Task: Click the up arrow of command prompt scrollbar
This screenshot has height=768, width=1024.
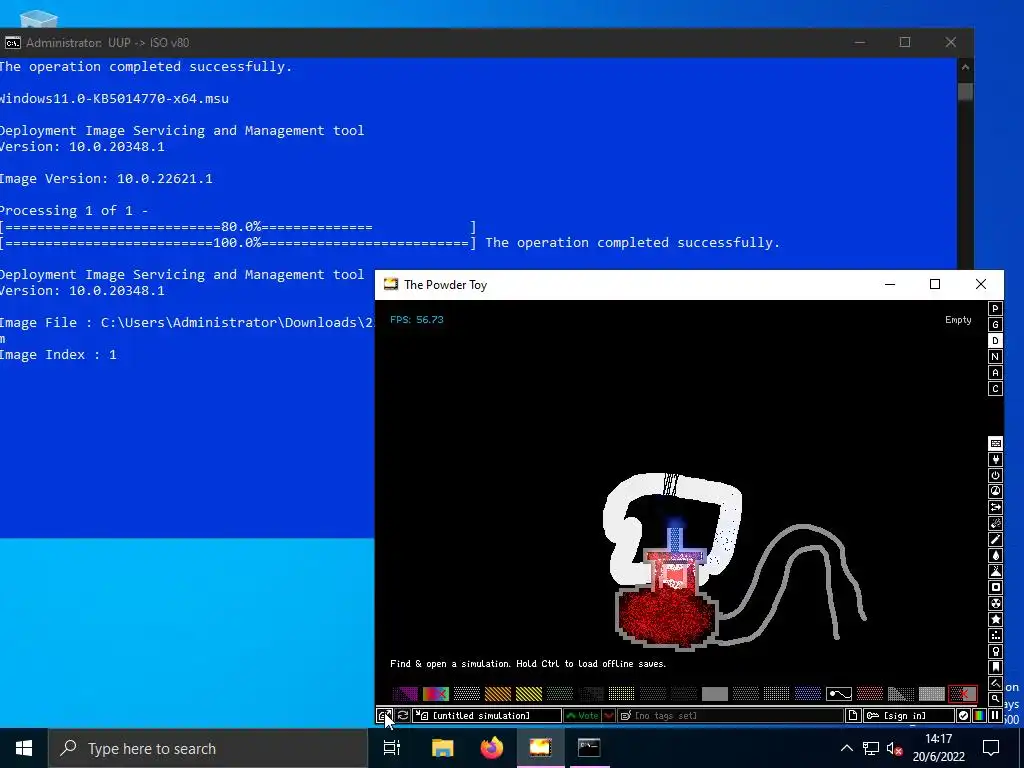Action: (965, 67)
